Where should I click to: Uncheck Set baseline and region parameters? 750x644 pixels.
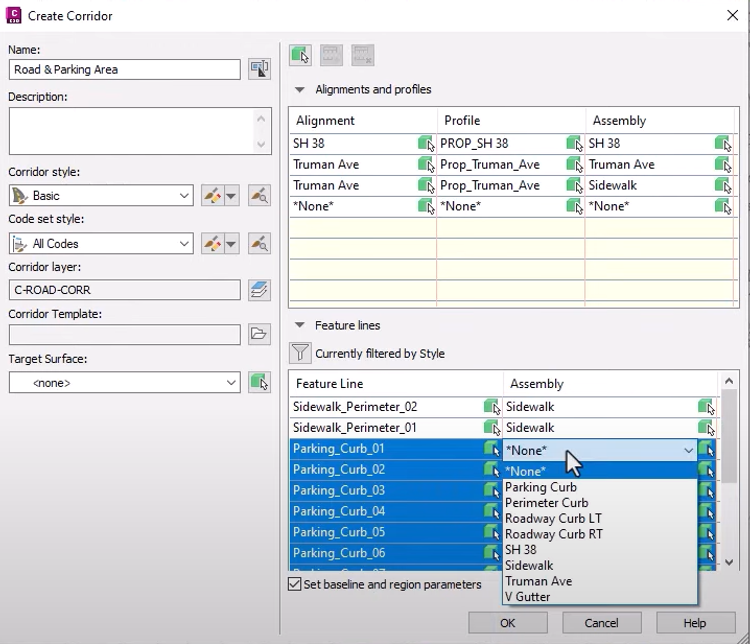tap(294, 585)
